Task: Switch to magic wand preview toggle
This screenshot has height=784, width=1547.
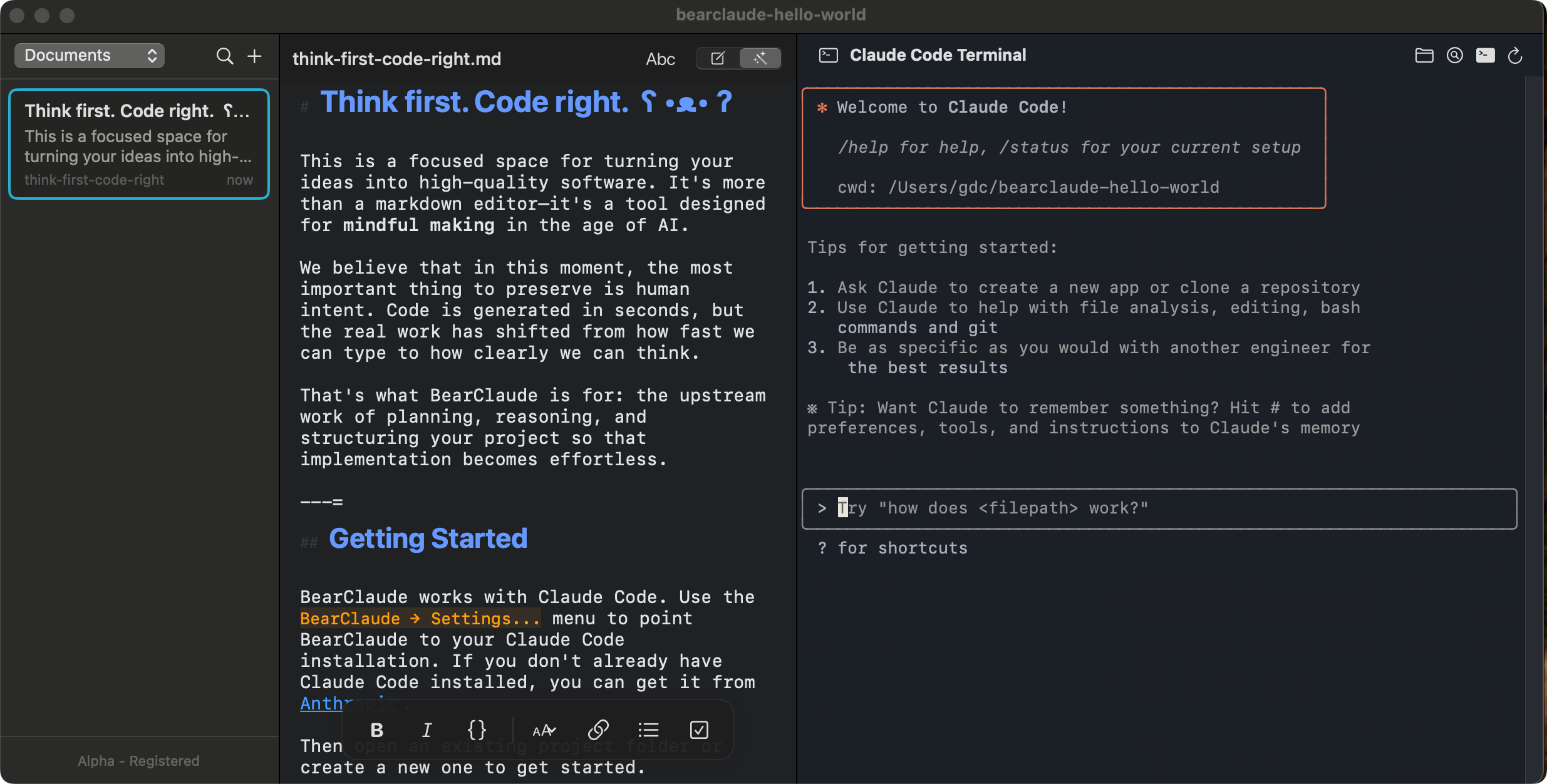Action: [760, 58]
